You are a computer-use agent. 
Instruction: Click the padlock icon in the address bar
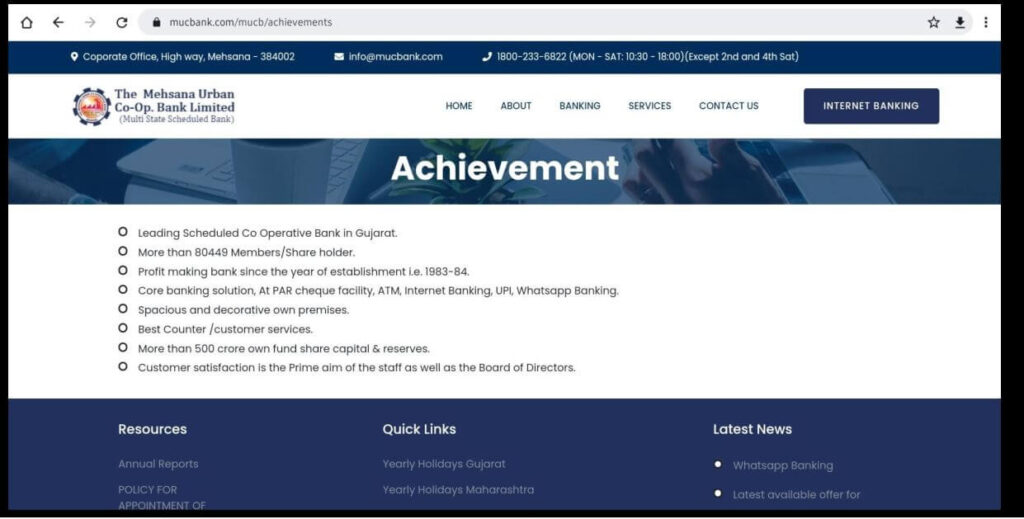click(x=156, y=22)
